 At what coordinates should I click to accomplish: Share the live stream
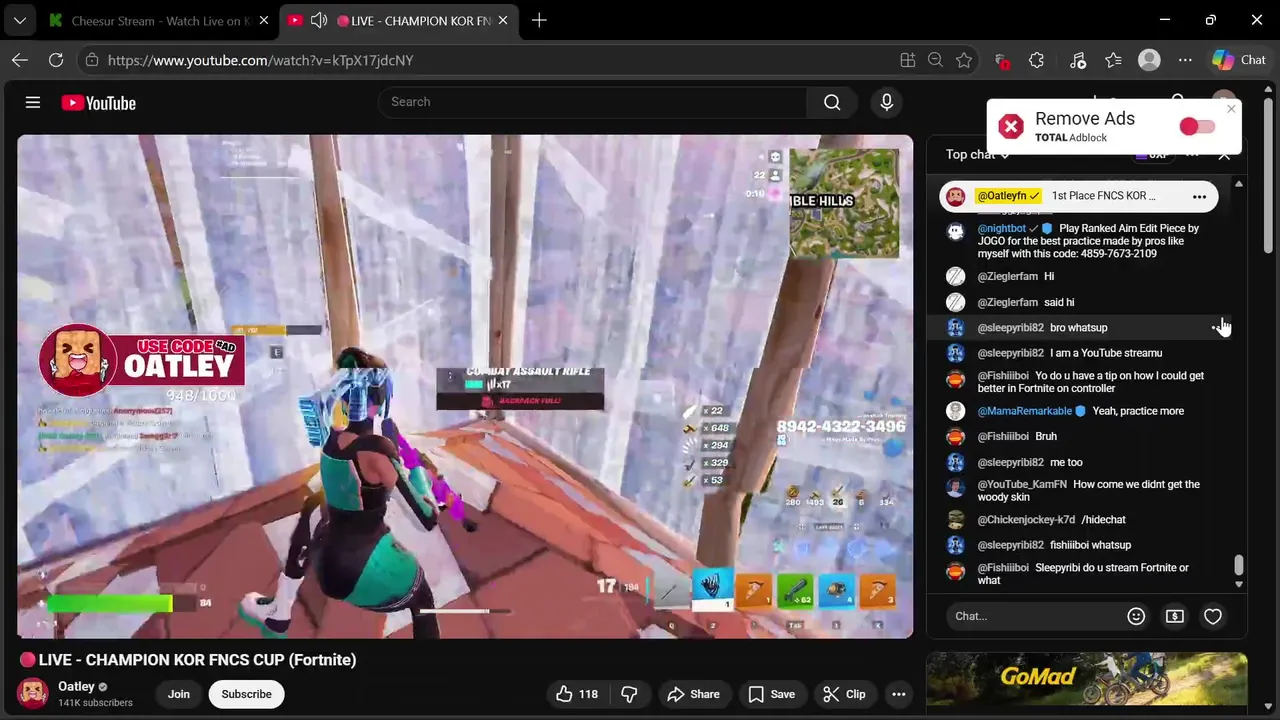[693, 694]
